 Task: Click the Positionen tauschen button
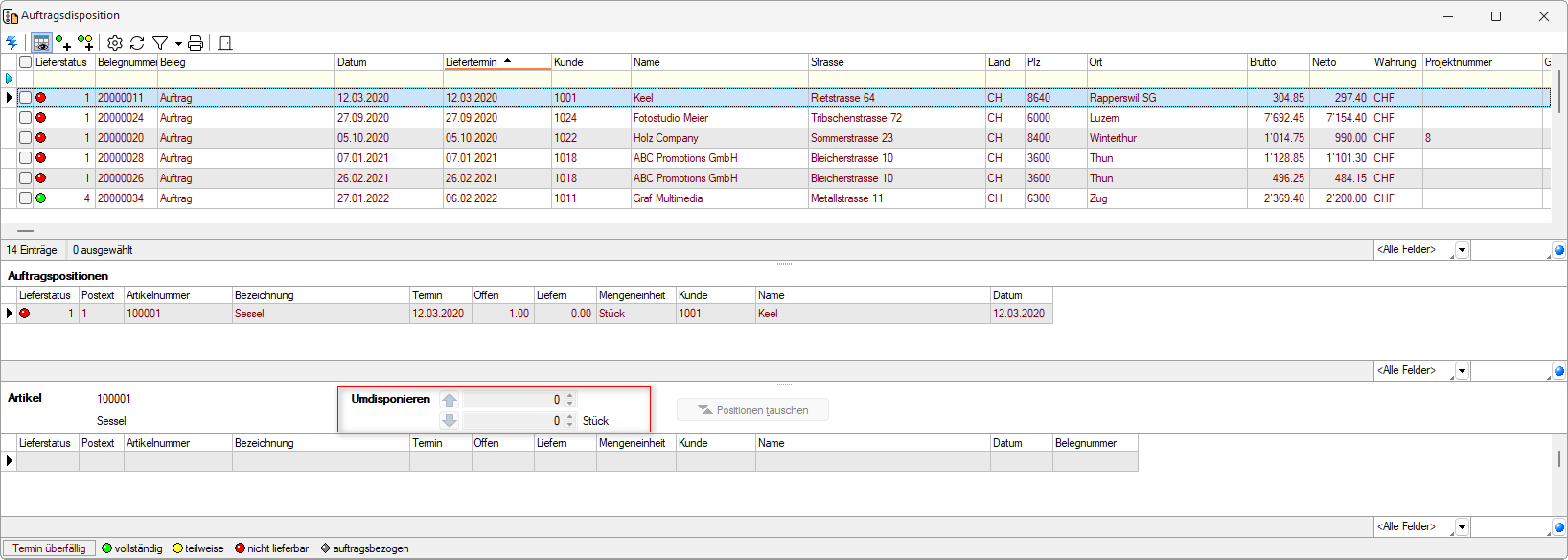coord(752,410)
